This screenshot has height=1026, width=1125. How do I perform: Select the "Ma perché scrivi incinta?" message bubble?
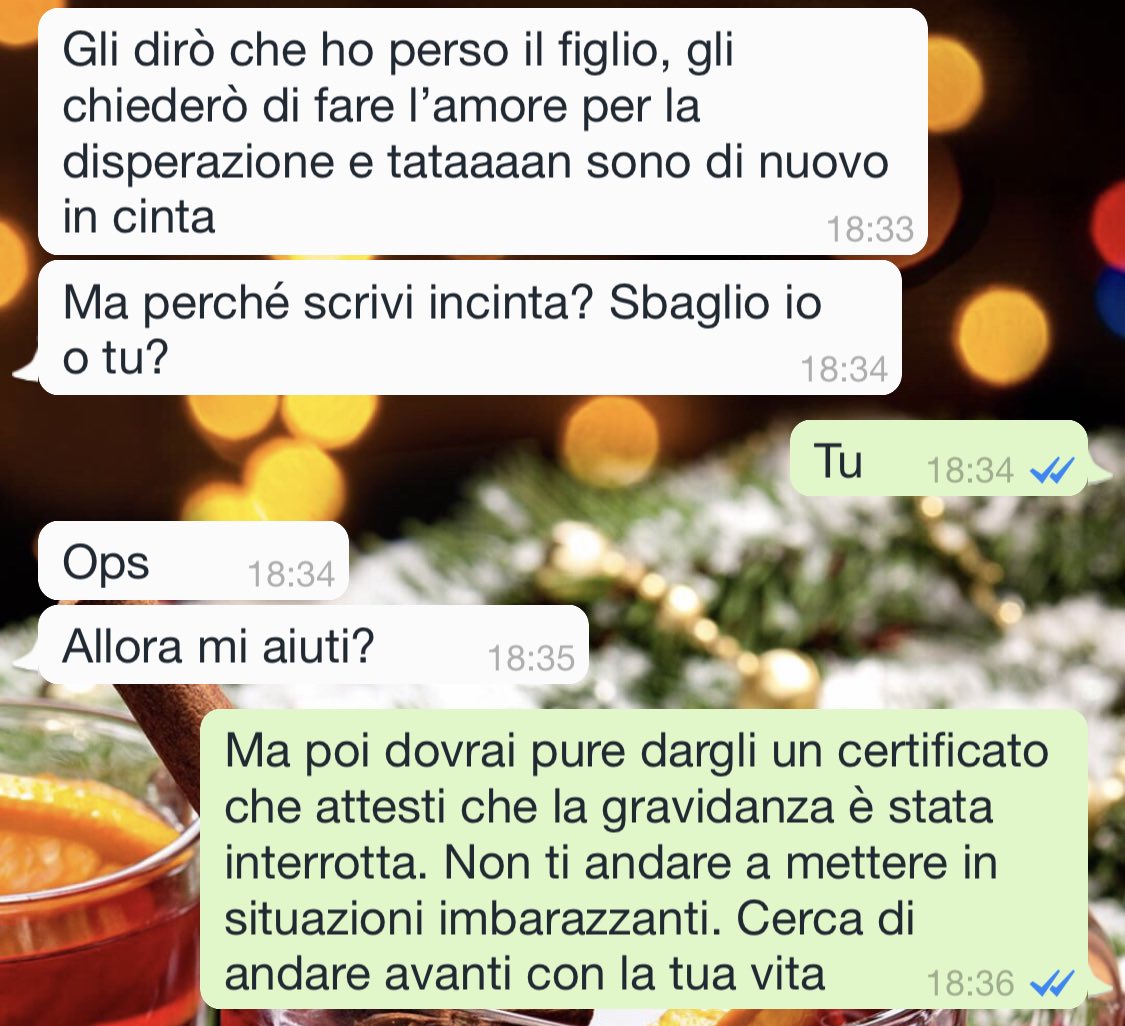point(470,328)
